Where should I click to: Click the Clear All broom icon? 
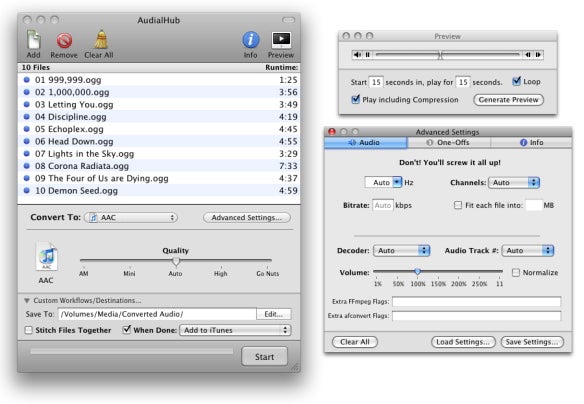(x=100, y=39)
